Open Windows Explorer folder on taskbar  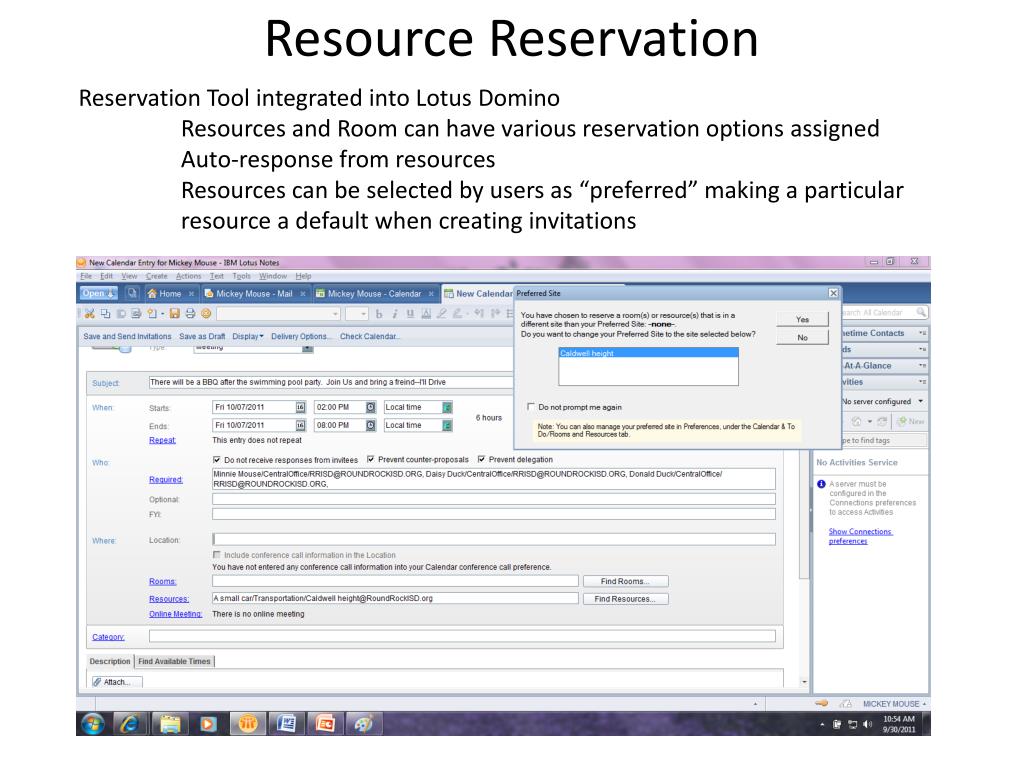pos(170,724)
